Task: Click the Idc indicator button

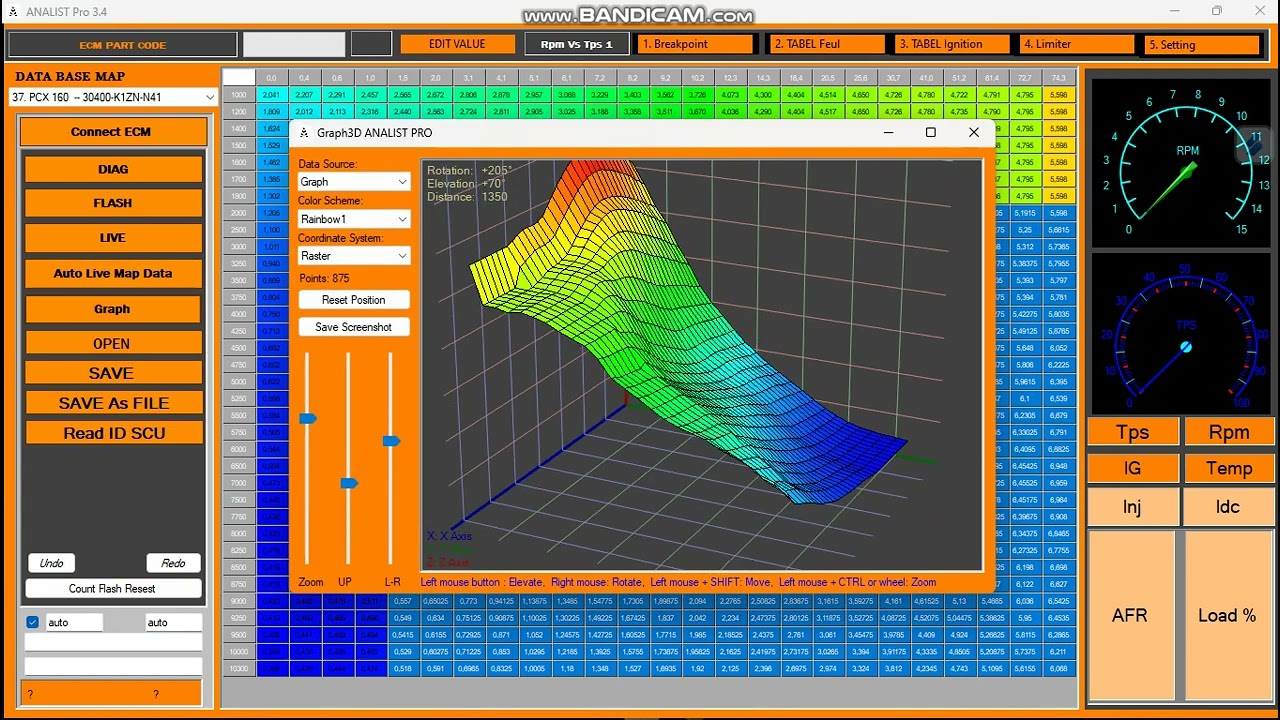Action: 1229,507
